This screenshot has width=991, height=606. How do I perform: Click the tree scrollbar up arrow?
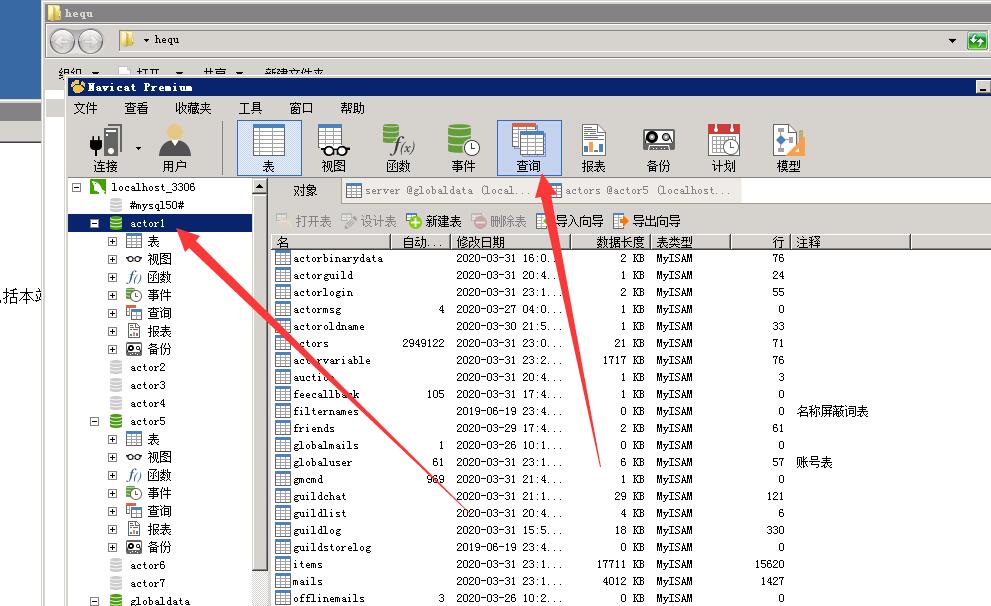coord(259,187)
